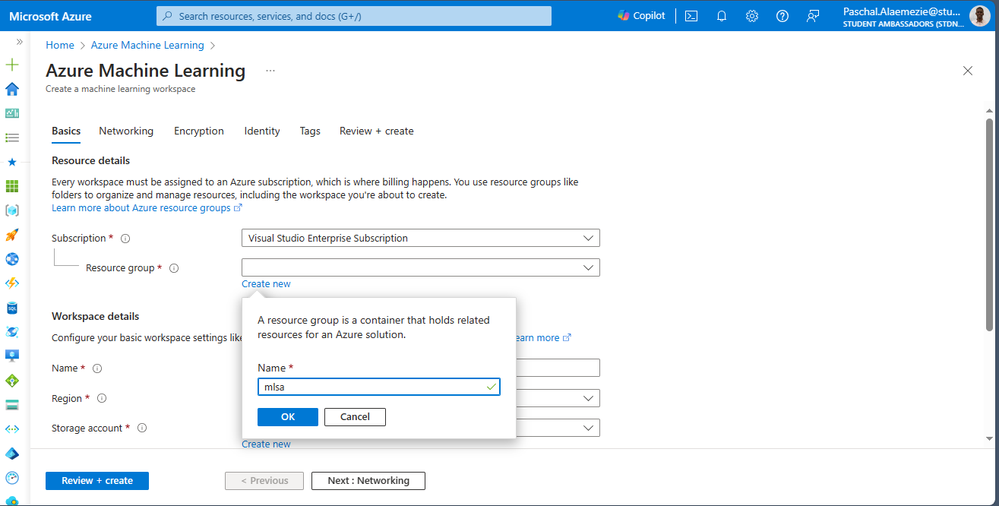This screenshot has width=999, height=506.
Task: Expand the left sidebar menu chevrons
Action: tap(19, 42)
